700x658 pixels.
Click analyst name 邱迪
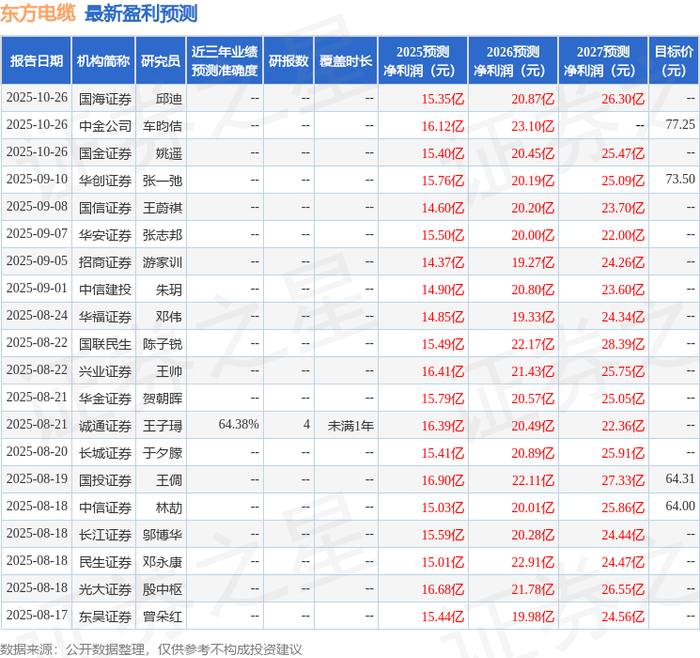pos(169,99)
